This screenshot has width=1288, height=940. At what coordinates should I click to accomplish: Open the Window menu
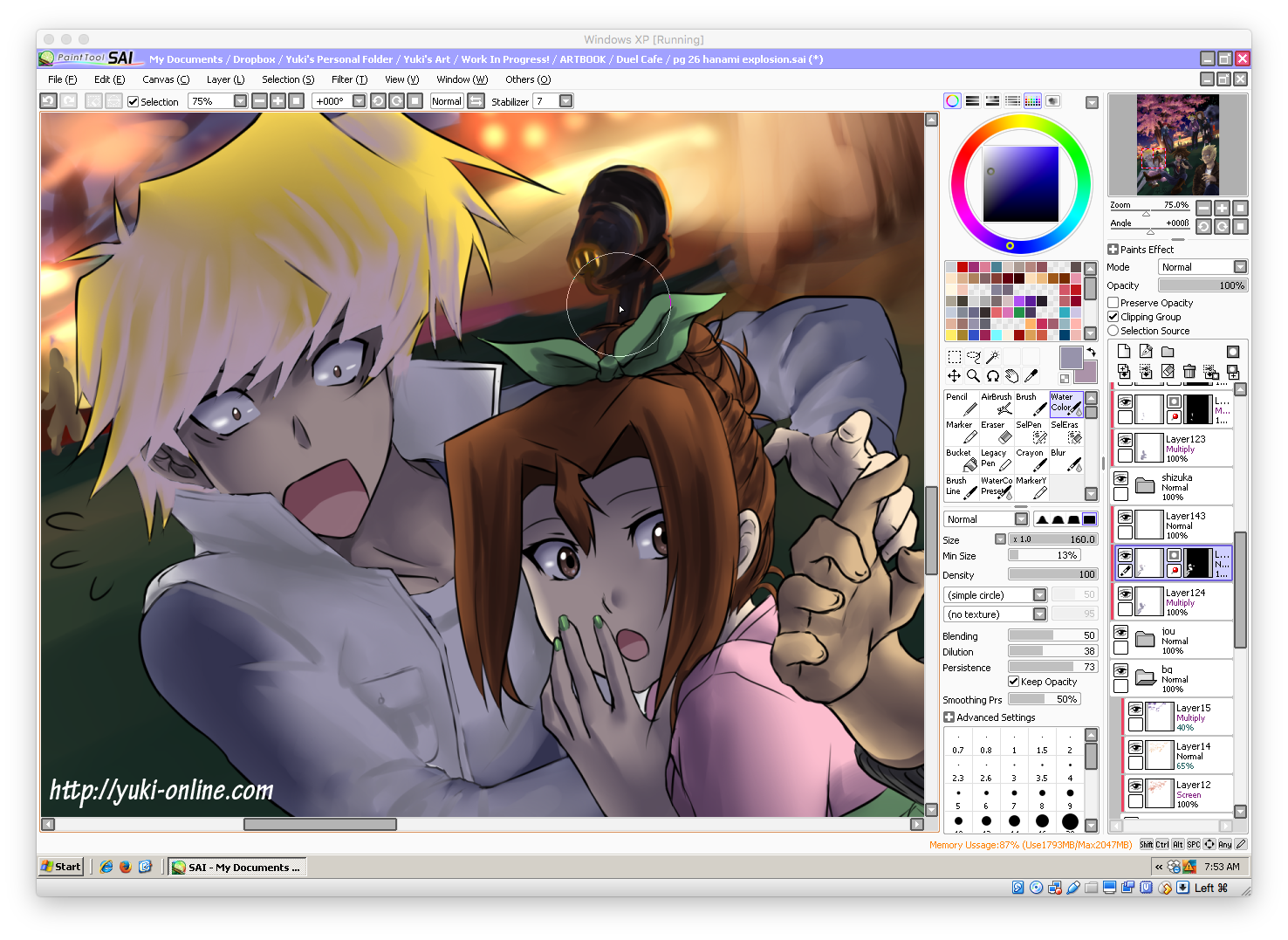click(x=462, y=79)
